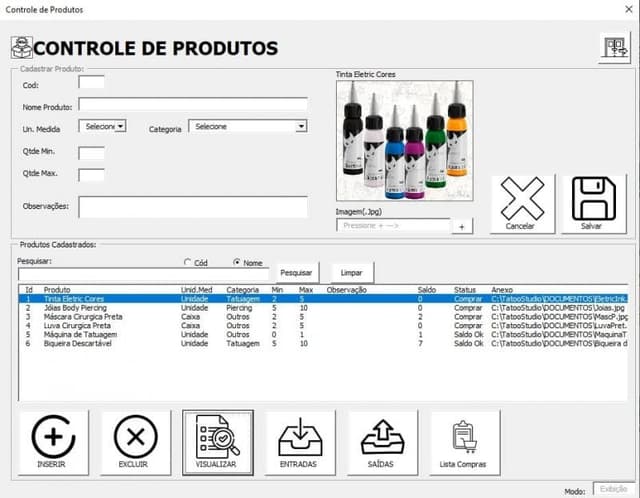
Task: Click the EXCLUIR delete icon button
Action: (136, 442)
